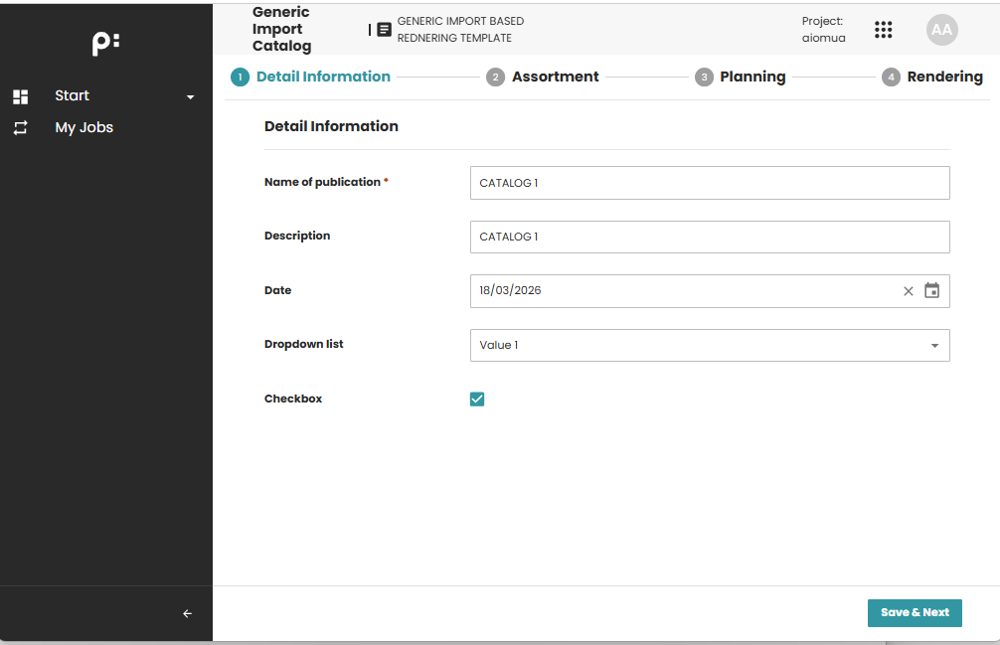Click step 1 circle for Detail Information
Viewport: 1000px width, 645px height.
(240, 77)
